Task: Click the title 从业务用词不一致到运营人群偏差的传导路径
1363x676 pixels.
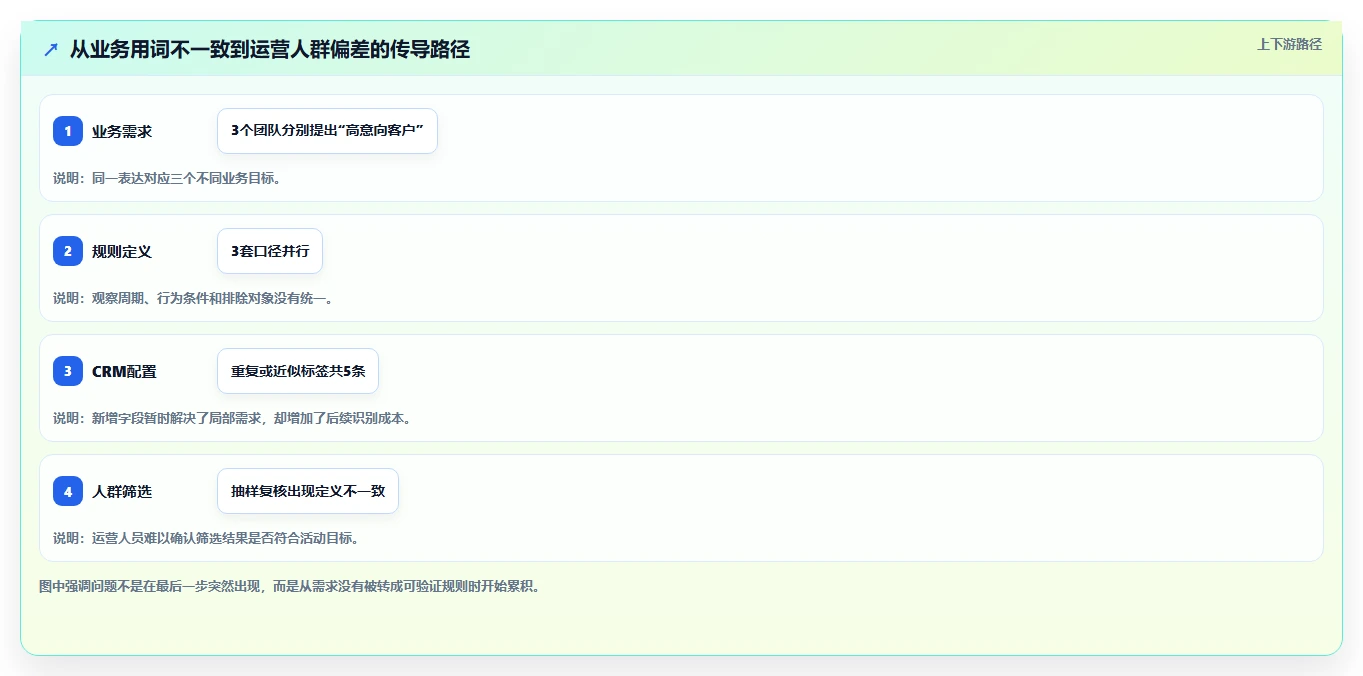Action: (x=269, y=49)
